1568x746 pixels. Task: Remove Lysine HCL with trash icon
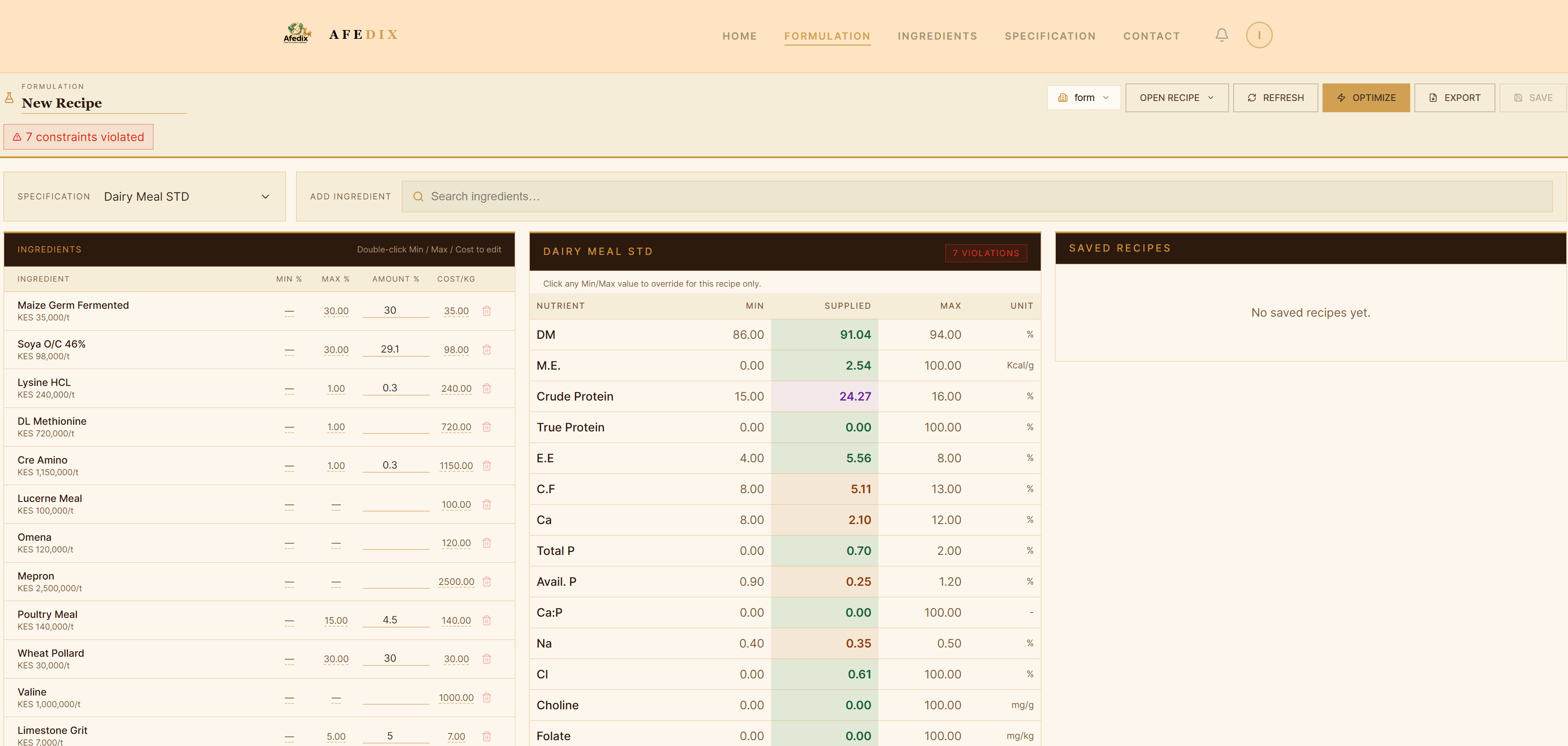coord(486,388)
